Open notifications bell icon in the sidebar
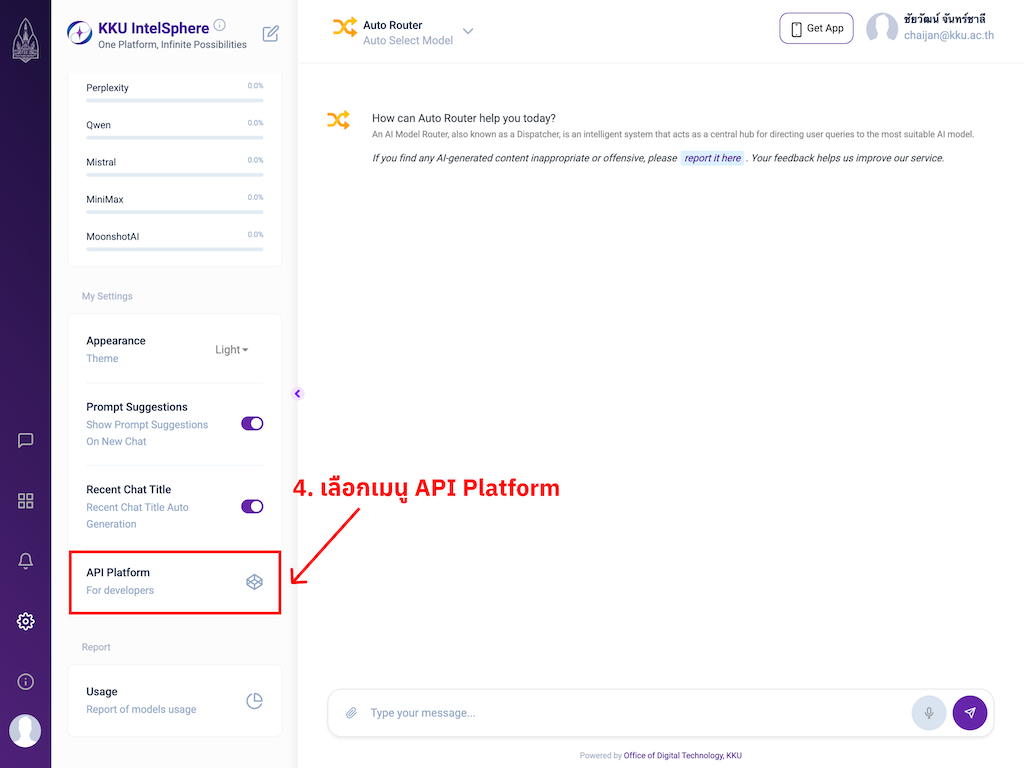 click(x=25, y=561)
